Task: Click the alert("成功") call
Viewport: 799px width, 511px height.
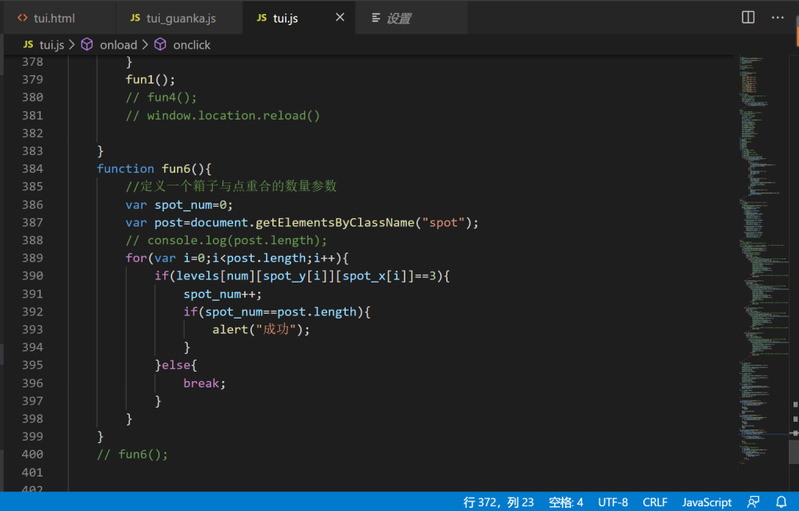Action: coord(261,330)
